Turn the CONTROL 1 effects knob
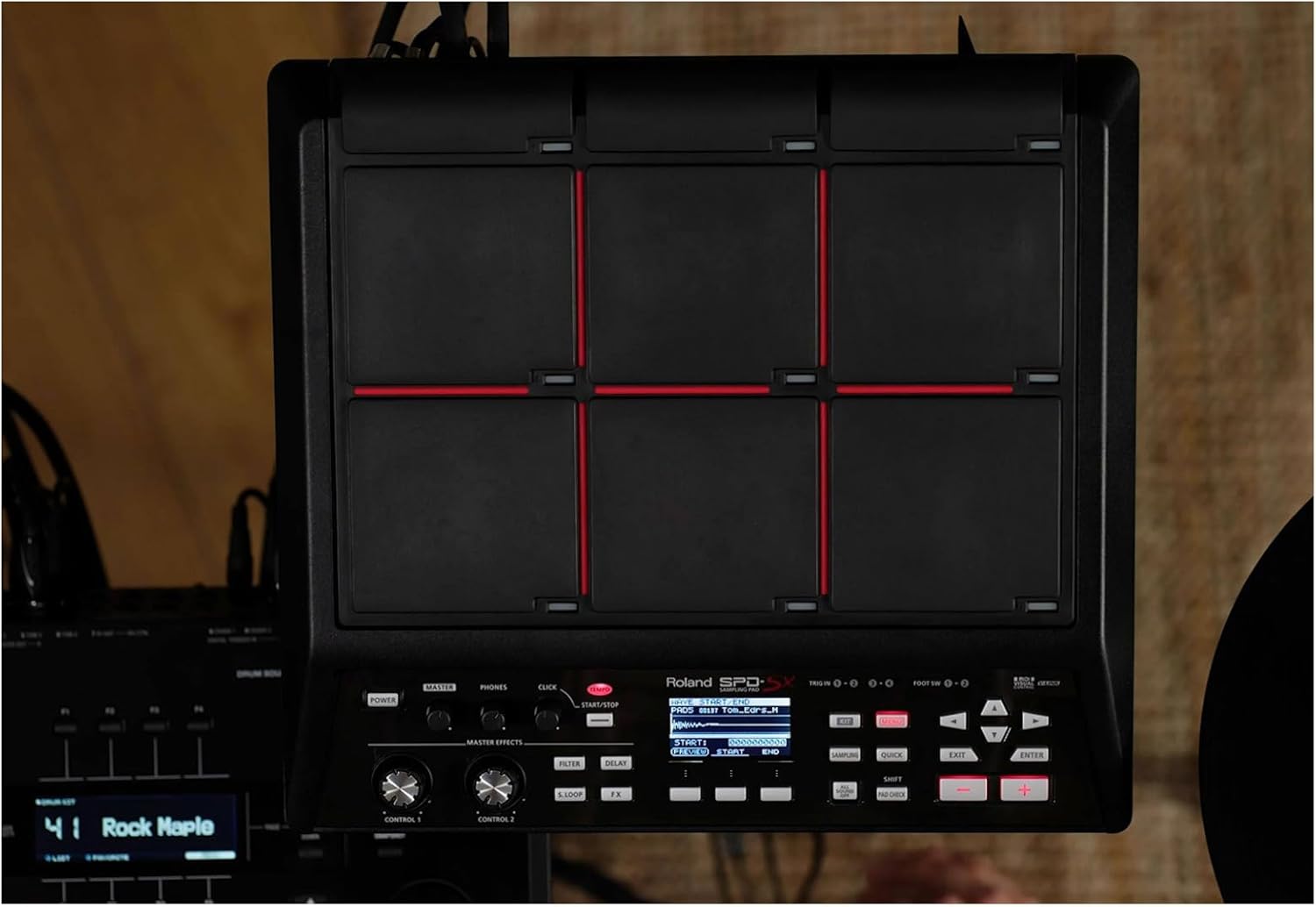The image size is (1316, 907). click(399, 788)
